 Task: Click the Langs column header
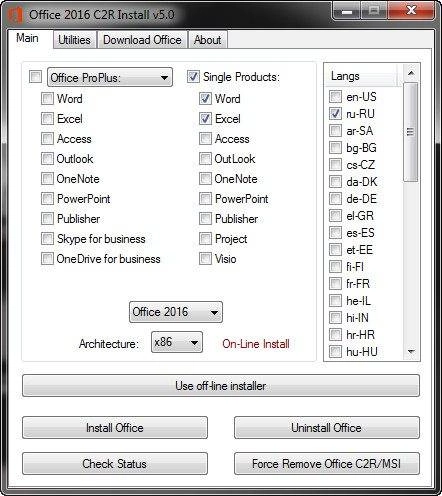[362, 76]
